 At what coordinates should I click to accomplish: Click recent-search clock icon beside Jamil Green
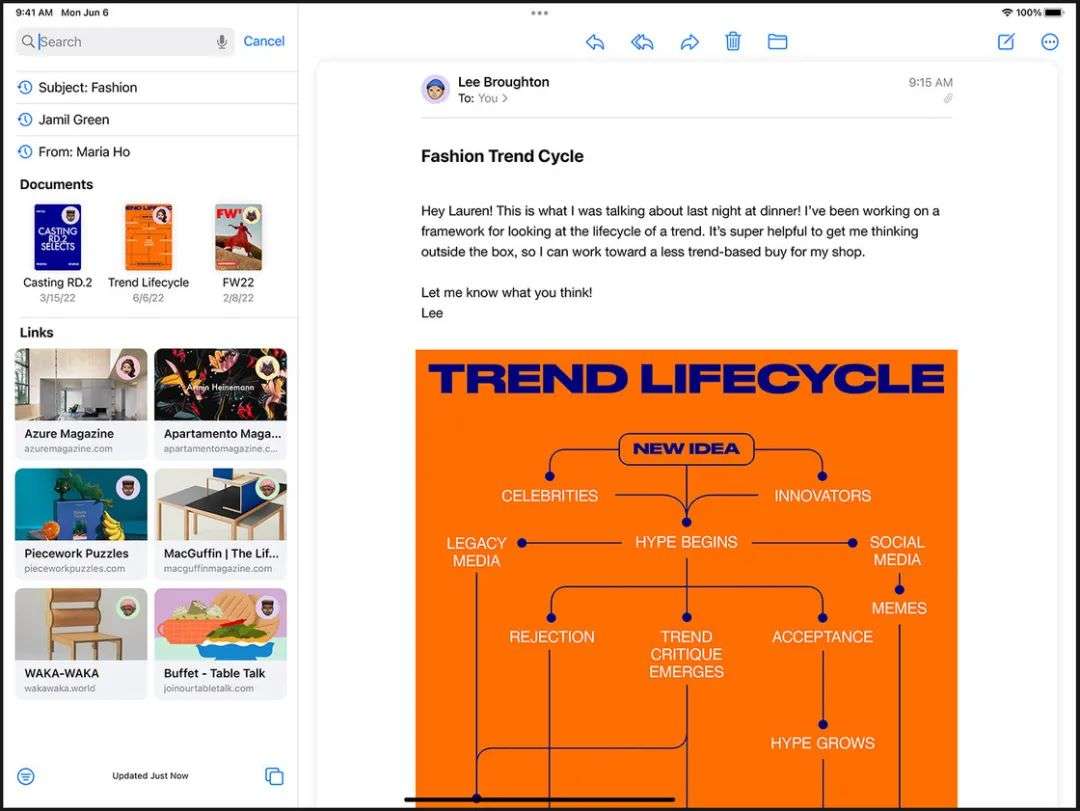[25, 120]
